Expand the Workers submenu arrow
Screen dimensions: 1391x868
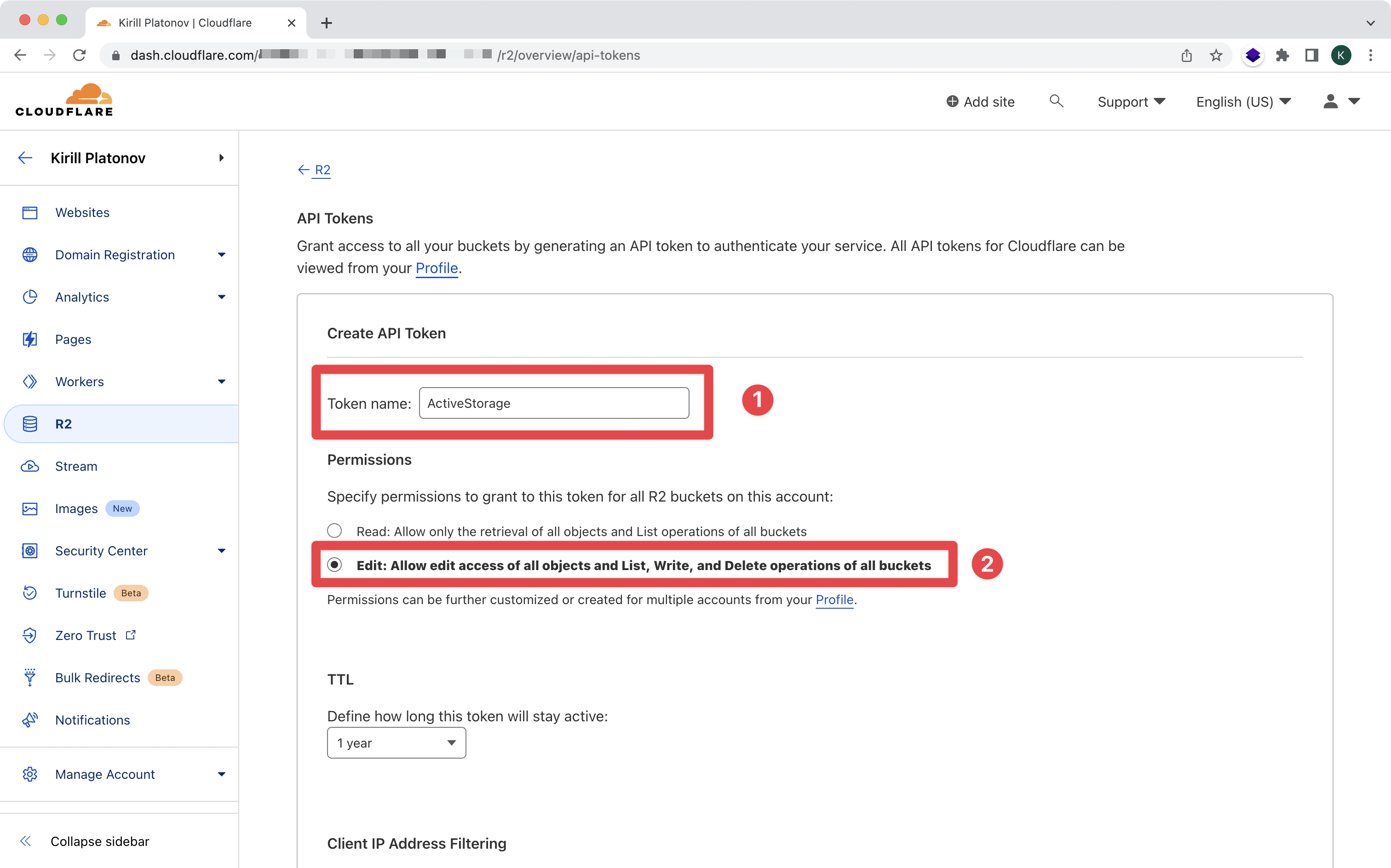coord(222,382)
